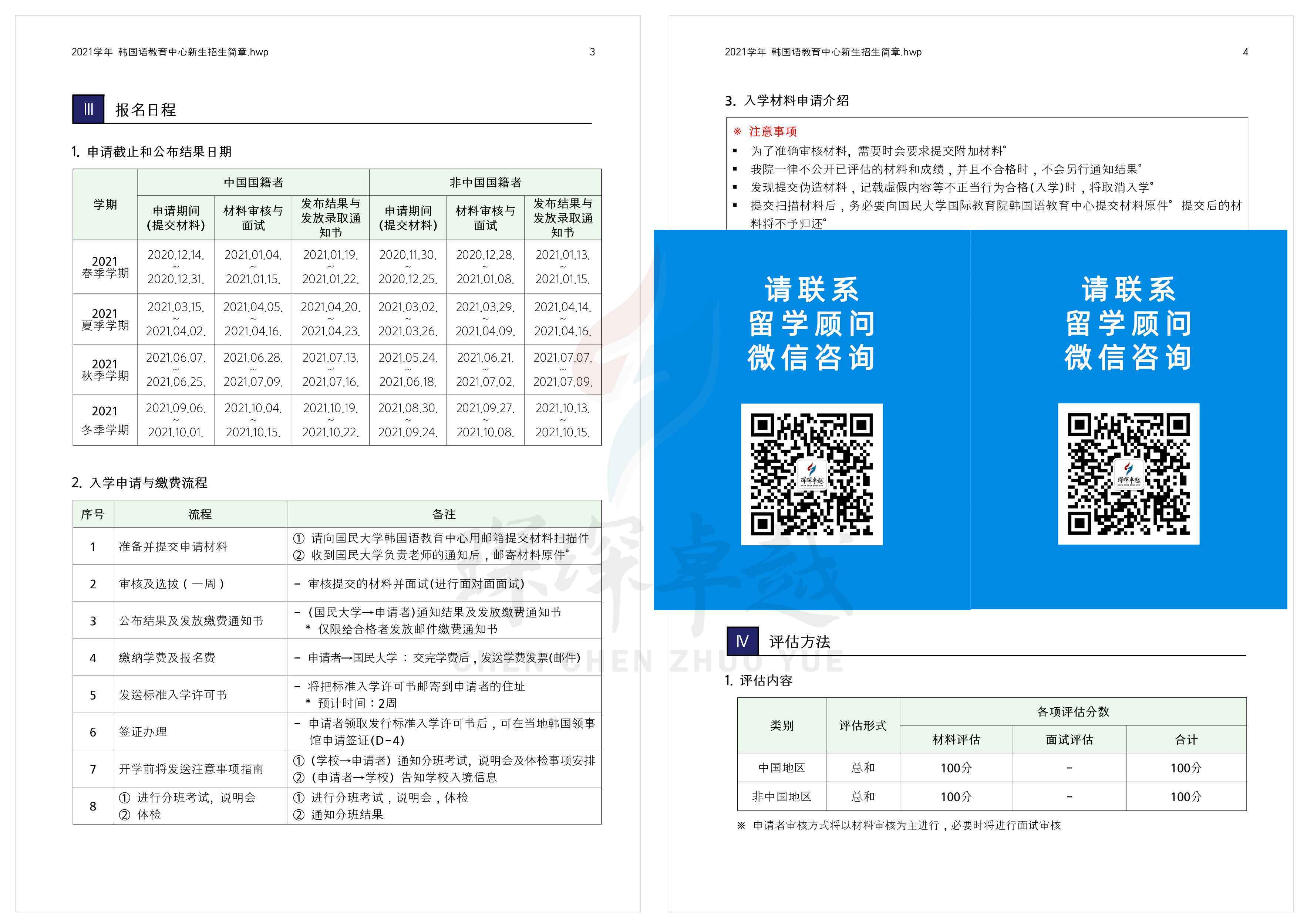Click the file name header on page 4

coord(823,52)
